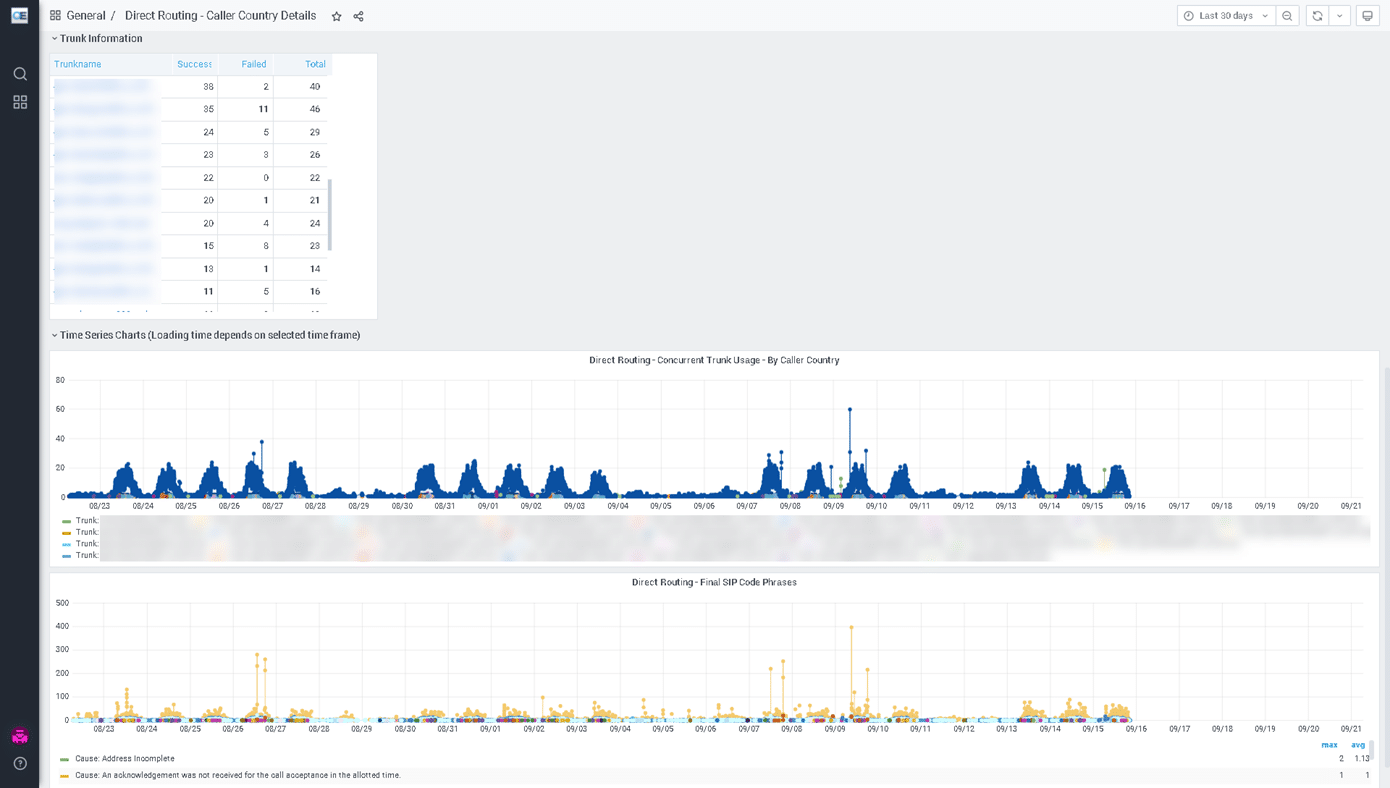This screenshot has width=1390, height=788.
Task: Go to the General folder breadcrumb
Action: point(86,16)
